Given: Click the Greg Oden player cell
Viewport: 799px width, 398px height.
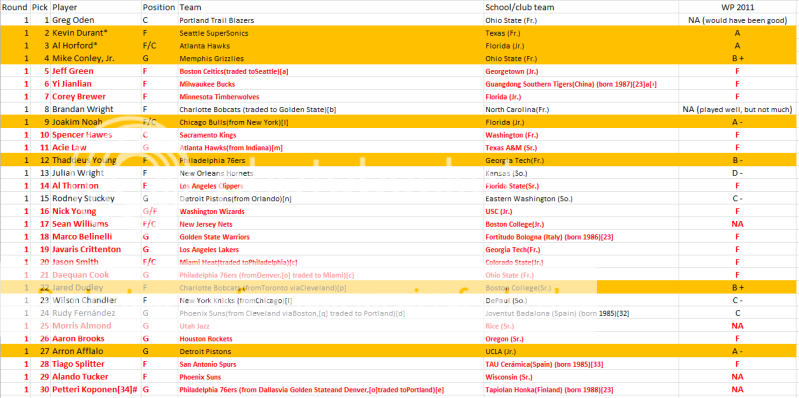Looking at the screenshot, I should tap(96, 20).
